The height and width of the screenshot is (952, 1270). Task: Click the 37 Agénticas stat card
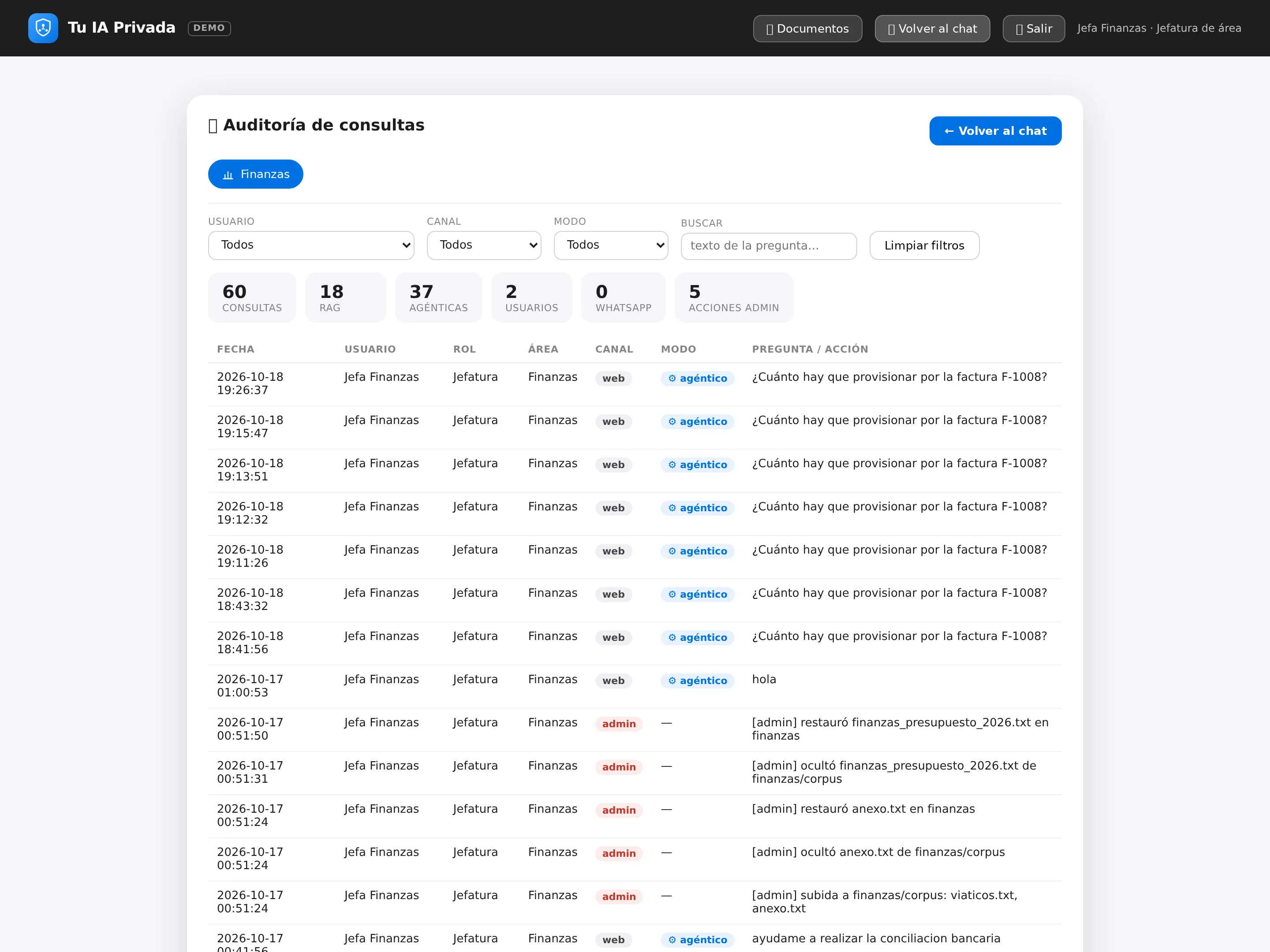point(439,298)
